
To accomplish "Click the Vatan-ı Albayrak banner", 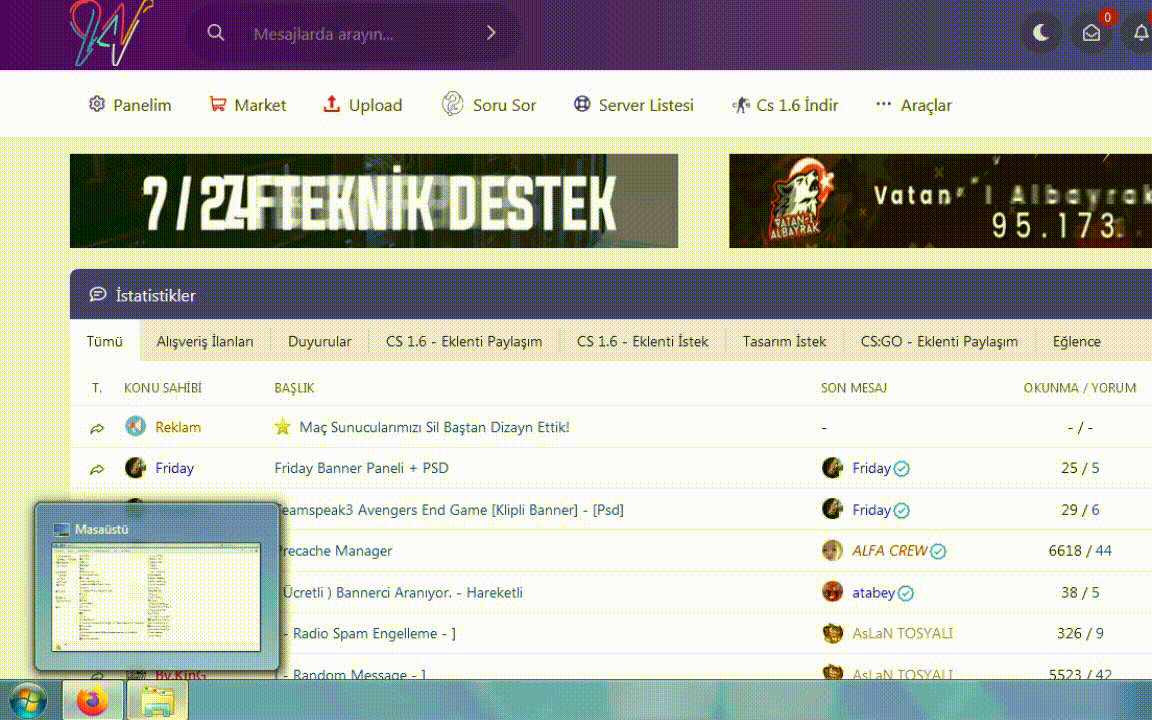I will click(x=940, y=201).
